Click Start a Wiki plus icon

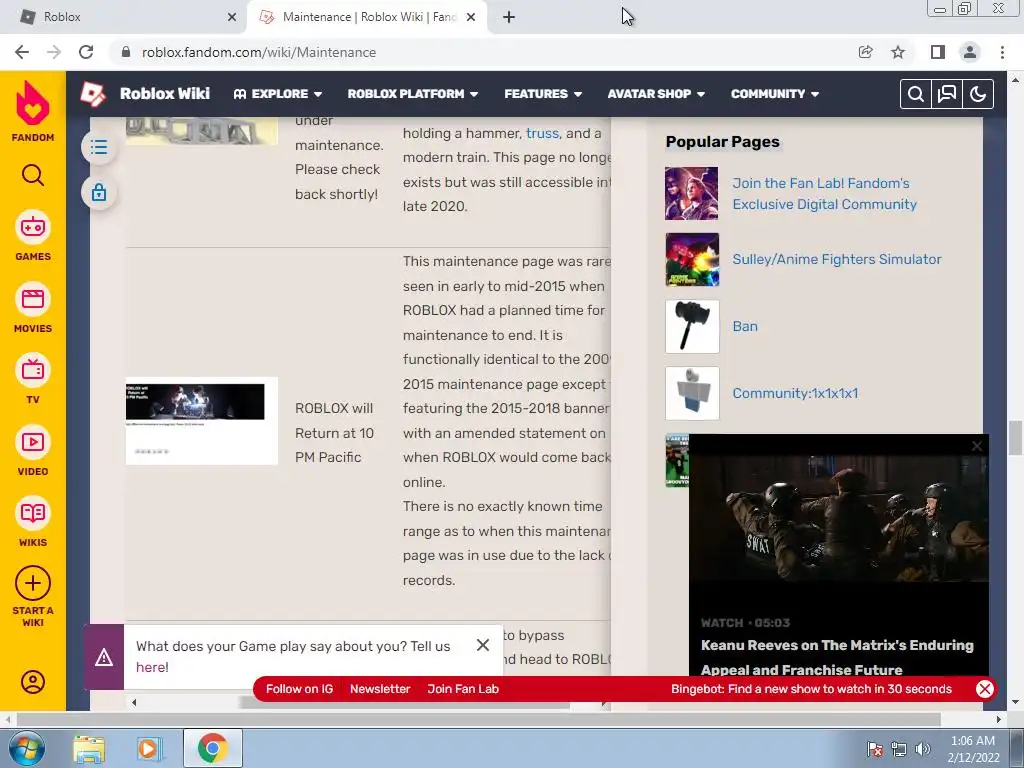pyautogui.click(x=33, y=583)
